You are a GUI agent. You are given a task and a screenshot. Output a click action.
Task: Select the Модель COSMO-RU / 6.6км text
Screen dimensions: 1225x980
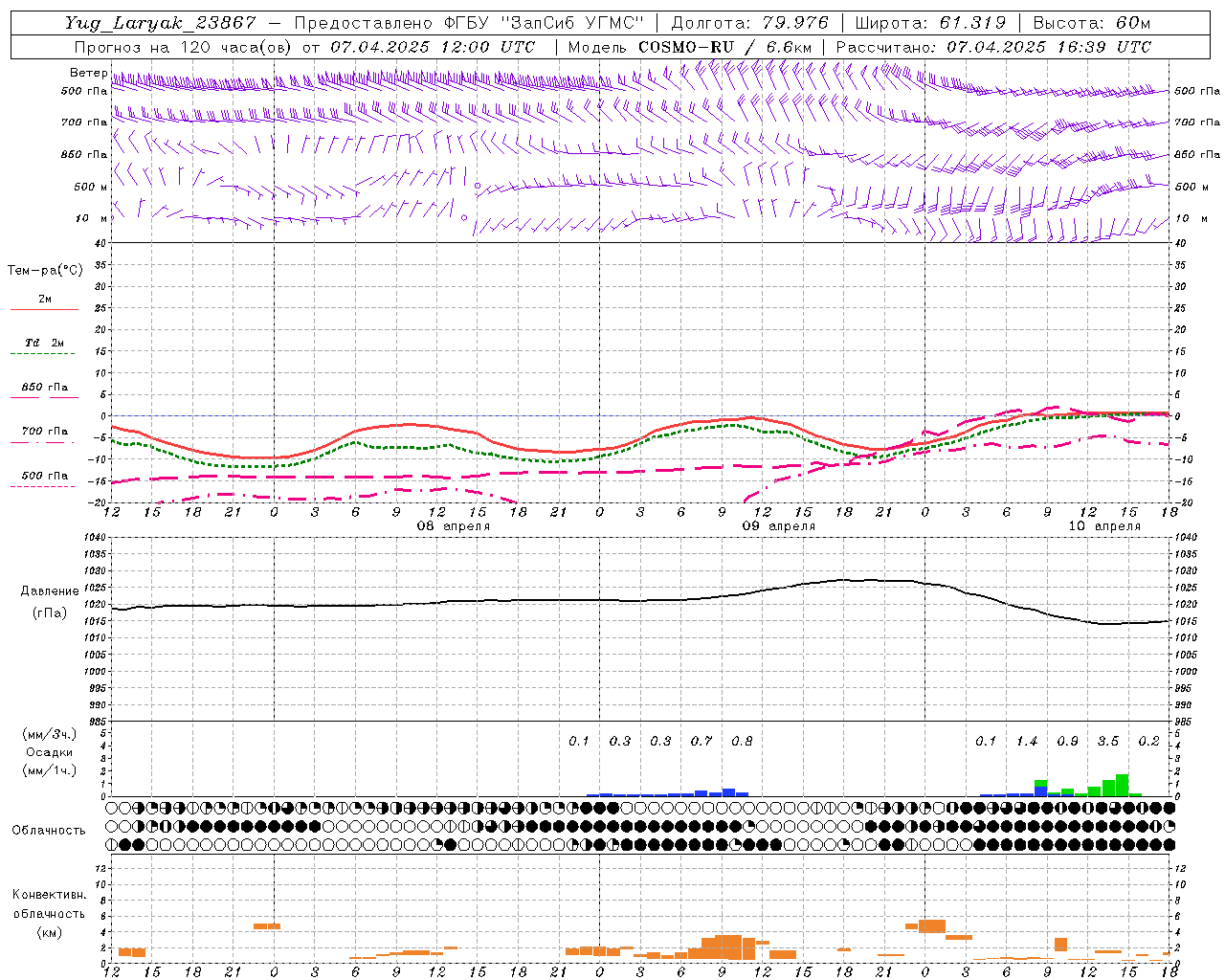click(x=689, y=46)
